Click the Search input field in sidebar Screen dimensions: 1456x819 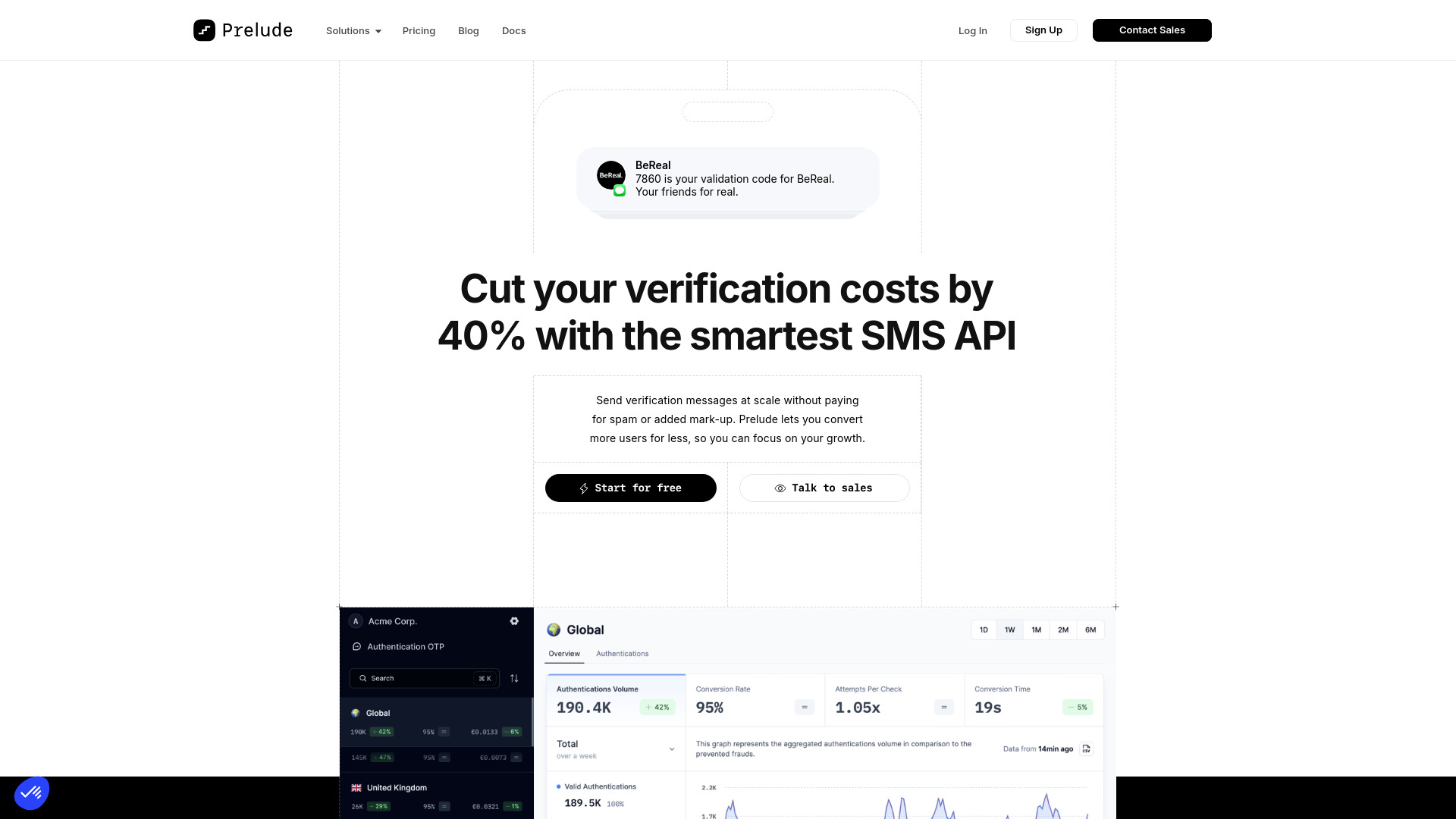pyautogui.click(x=424, y=678)
